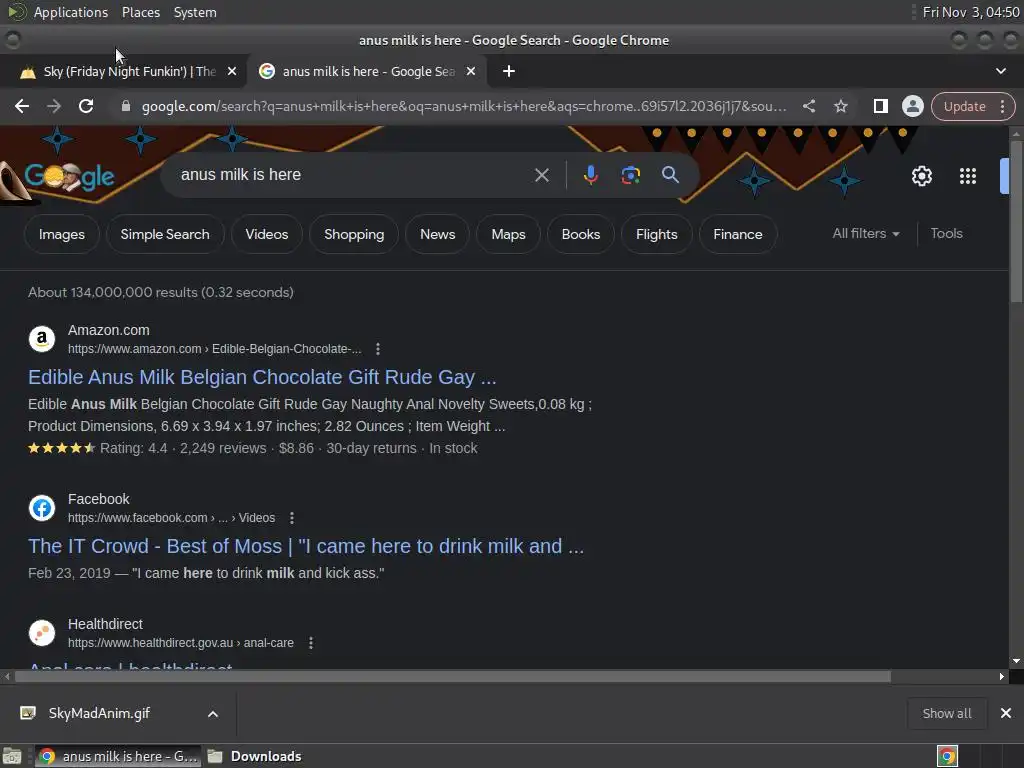The width and height of the screenshot is (1024, 768).
Task: Open the Applications menu
Action: pyautogui.click(x=71, y=12)
